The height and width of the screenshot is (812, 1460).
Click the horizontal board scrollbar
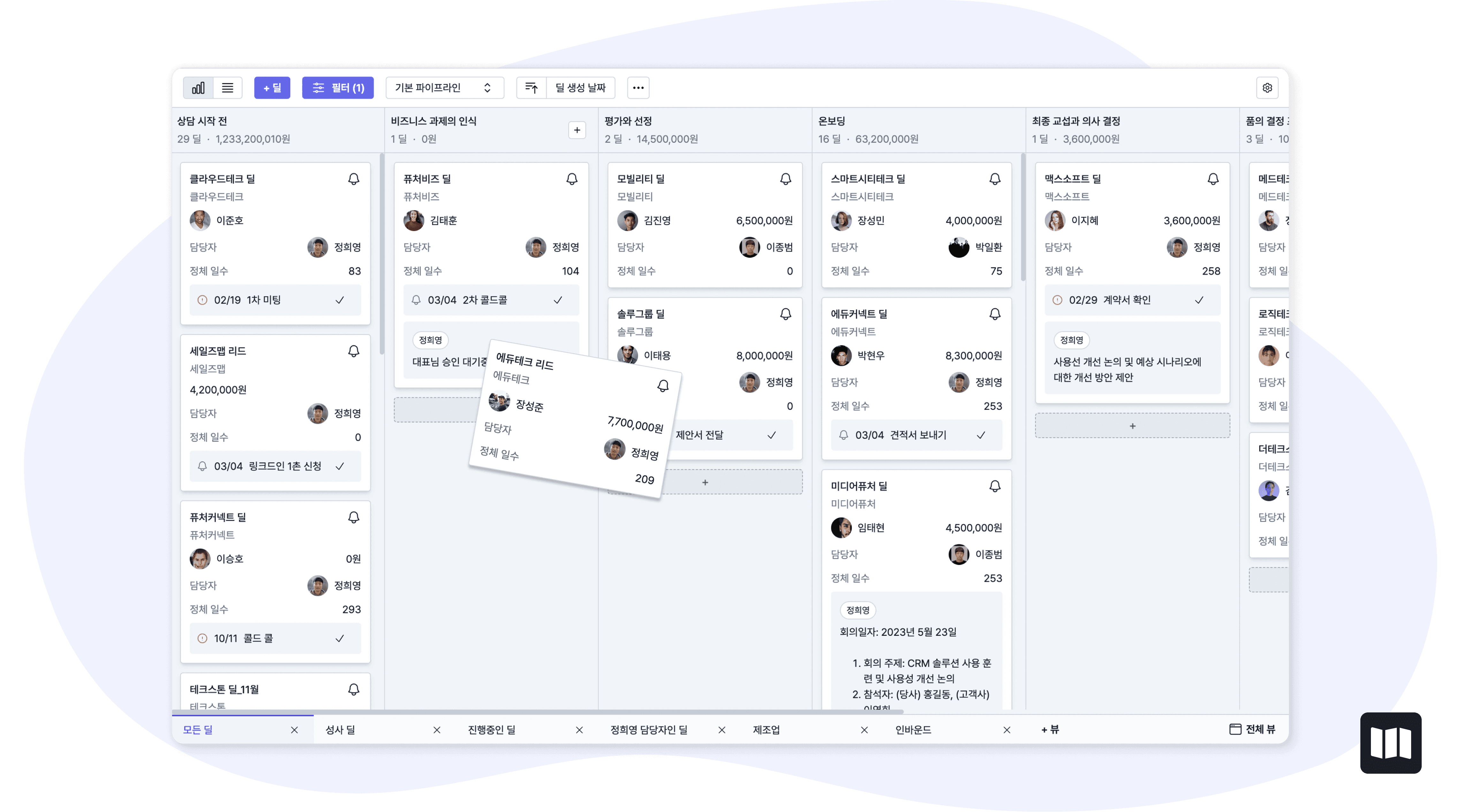[537, 712]
